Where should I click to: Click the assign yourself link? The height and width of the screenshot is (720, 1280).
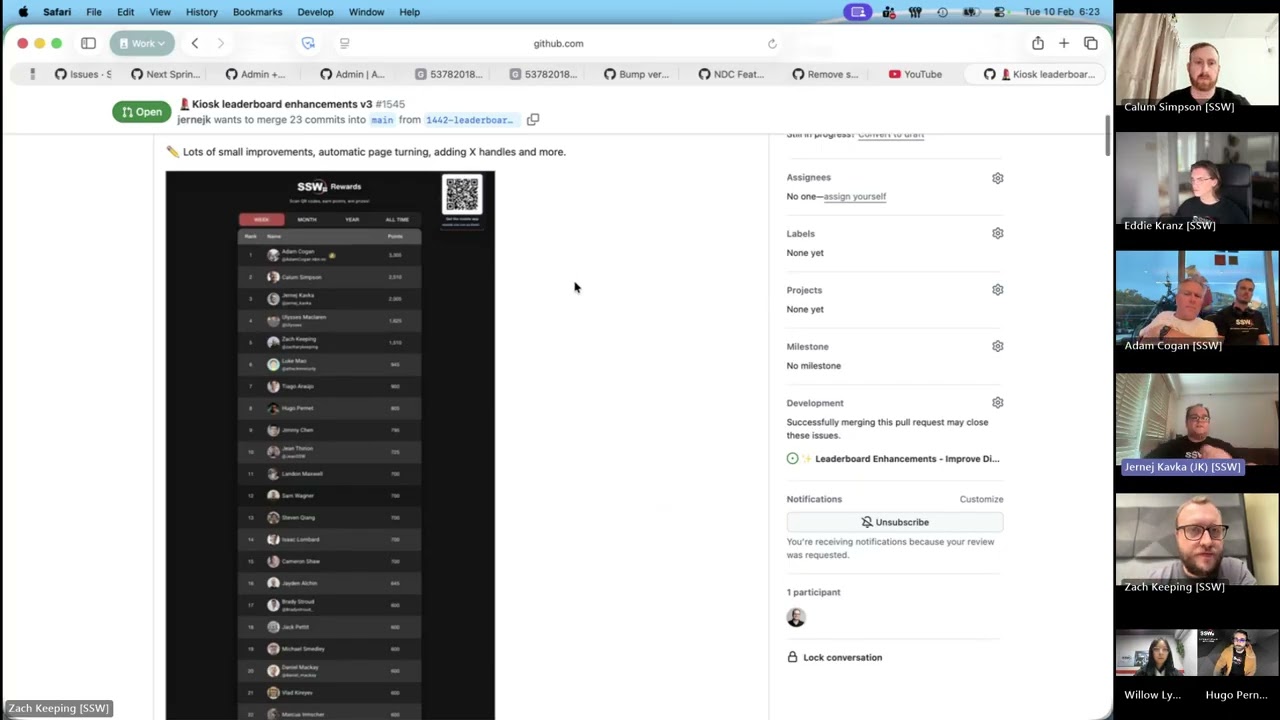pos(855,197)
